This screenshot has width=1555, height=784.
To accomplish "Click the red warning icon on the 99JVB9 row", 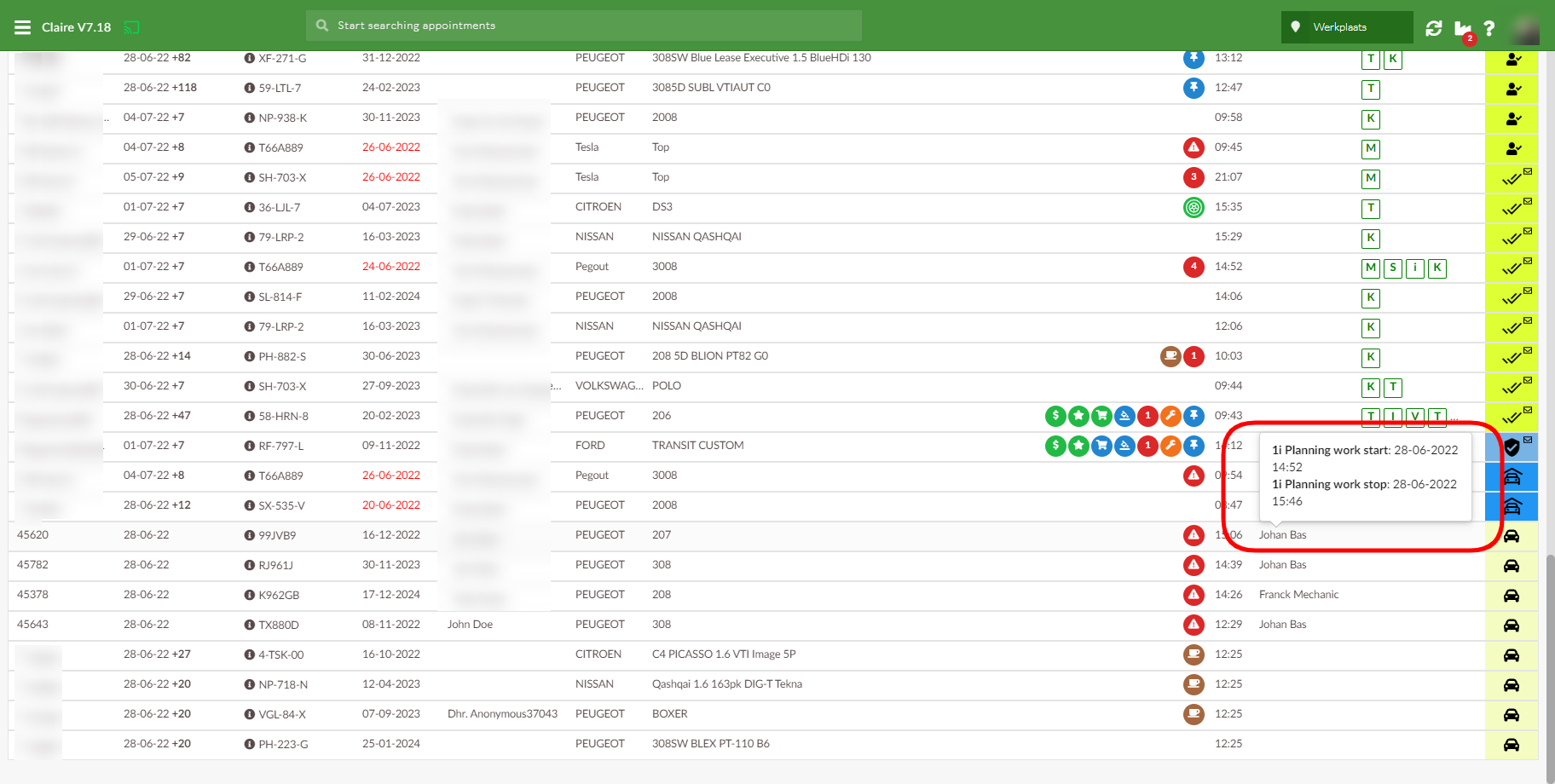I will (x=1194, y=535).
